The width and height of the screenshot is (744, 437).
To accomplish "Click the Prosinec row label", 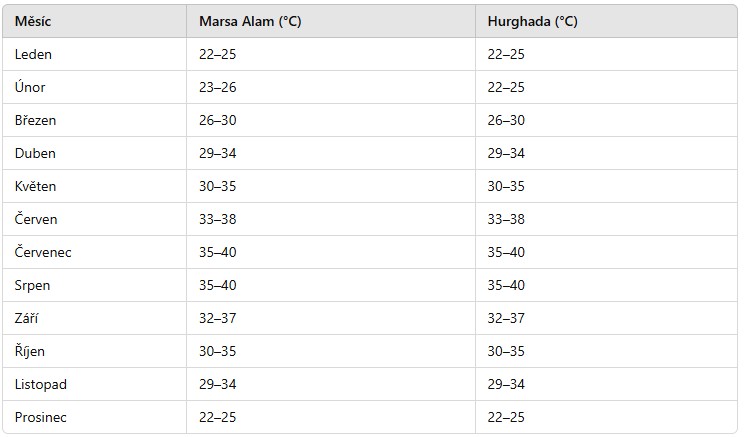I will 40,417.
